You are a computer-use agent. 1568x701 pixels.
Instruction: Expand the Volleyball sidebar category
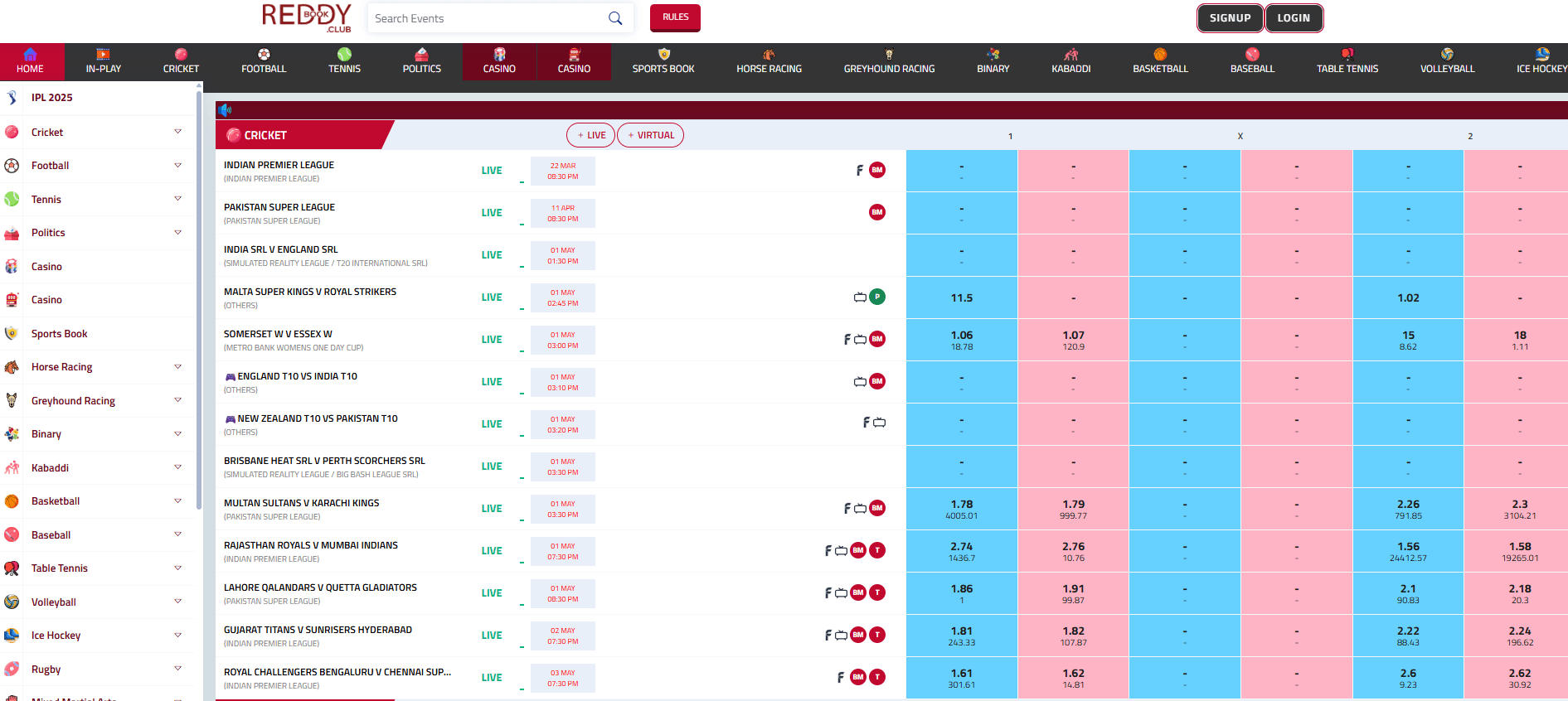pos(177,602)
